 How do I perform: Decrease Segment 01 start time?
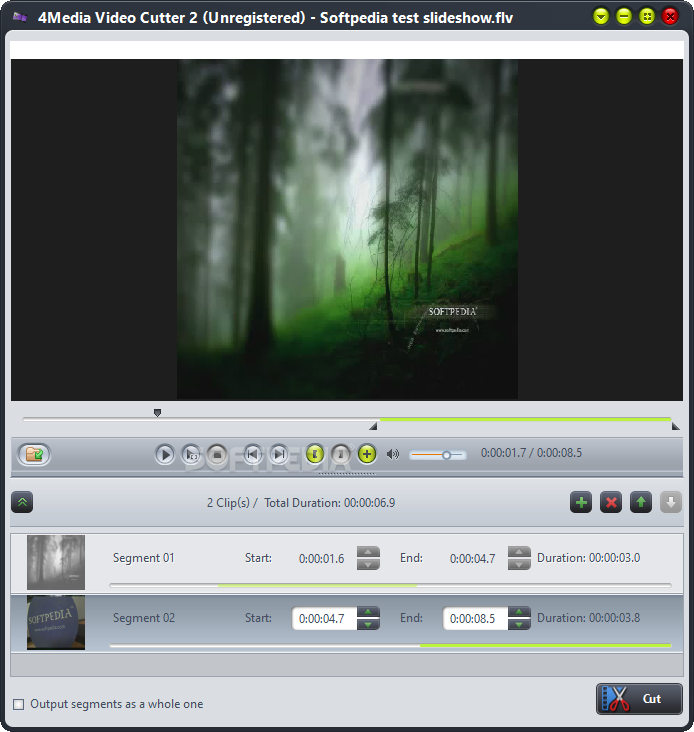click(x=368, y=564)
